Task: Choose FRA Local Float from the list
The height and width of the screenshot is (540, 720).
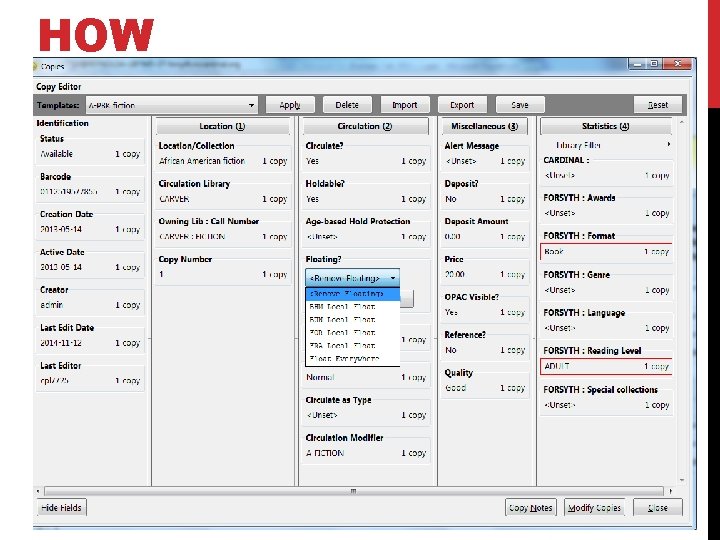Action: click(352, 345)
